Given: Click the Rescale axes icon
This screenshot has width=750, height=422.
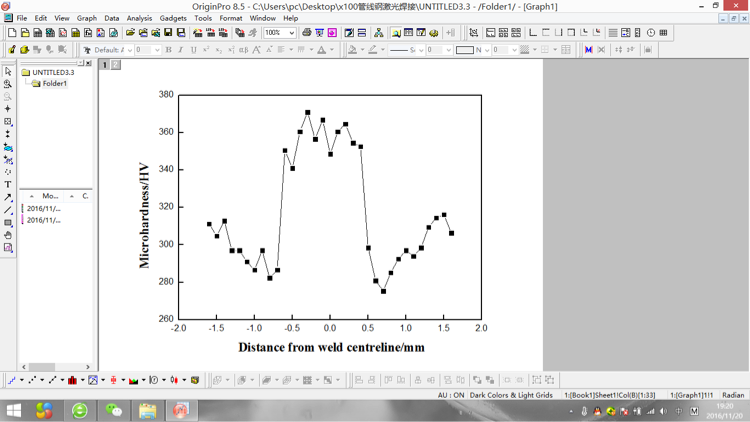Looking at the screenshot, I should pos(473,33).
